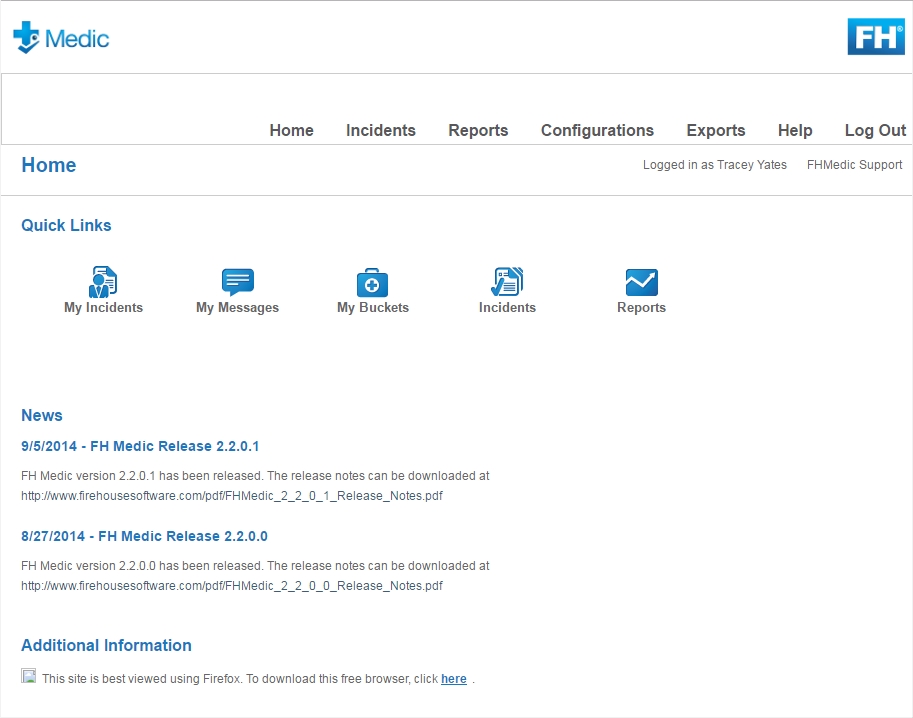
Task: Click the Home page title heading
Action: coord(49,165)
